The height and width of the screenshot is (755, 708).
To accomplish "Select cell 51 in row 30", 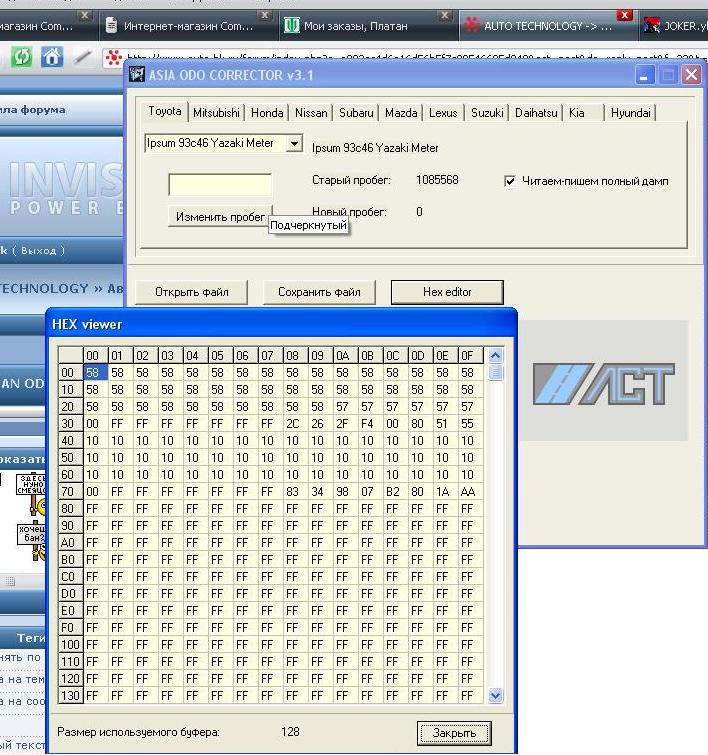I will [446, 424].
